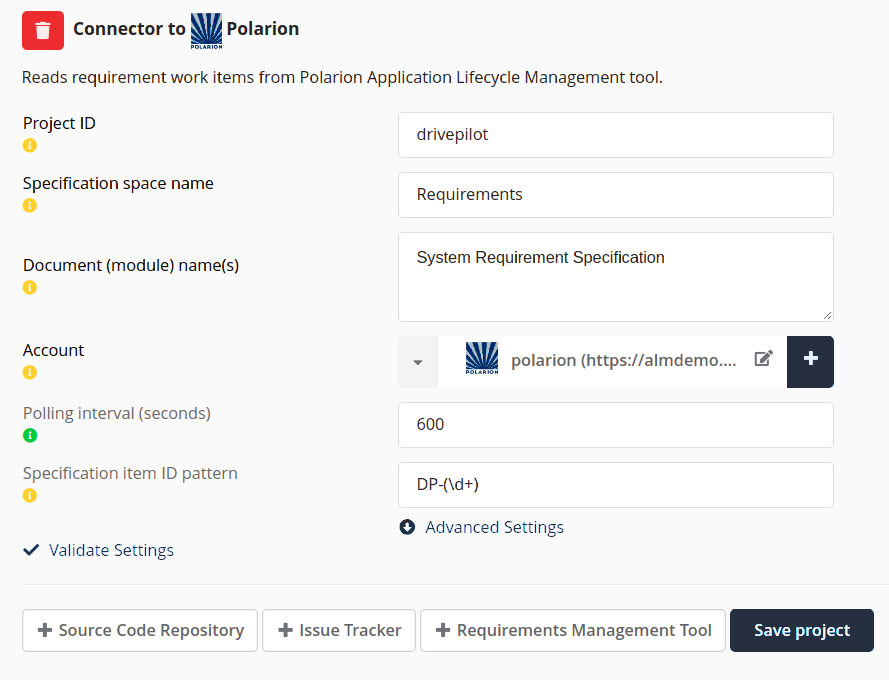Show info for Polling interval
Image resolution: width=889 pixels, height=680 pixels.
30,436
